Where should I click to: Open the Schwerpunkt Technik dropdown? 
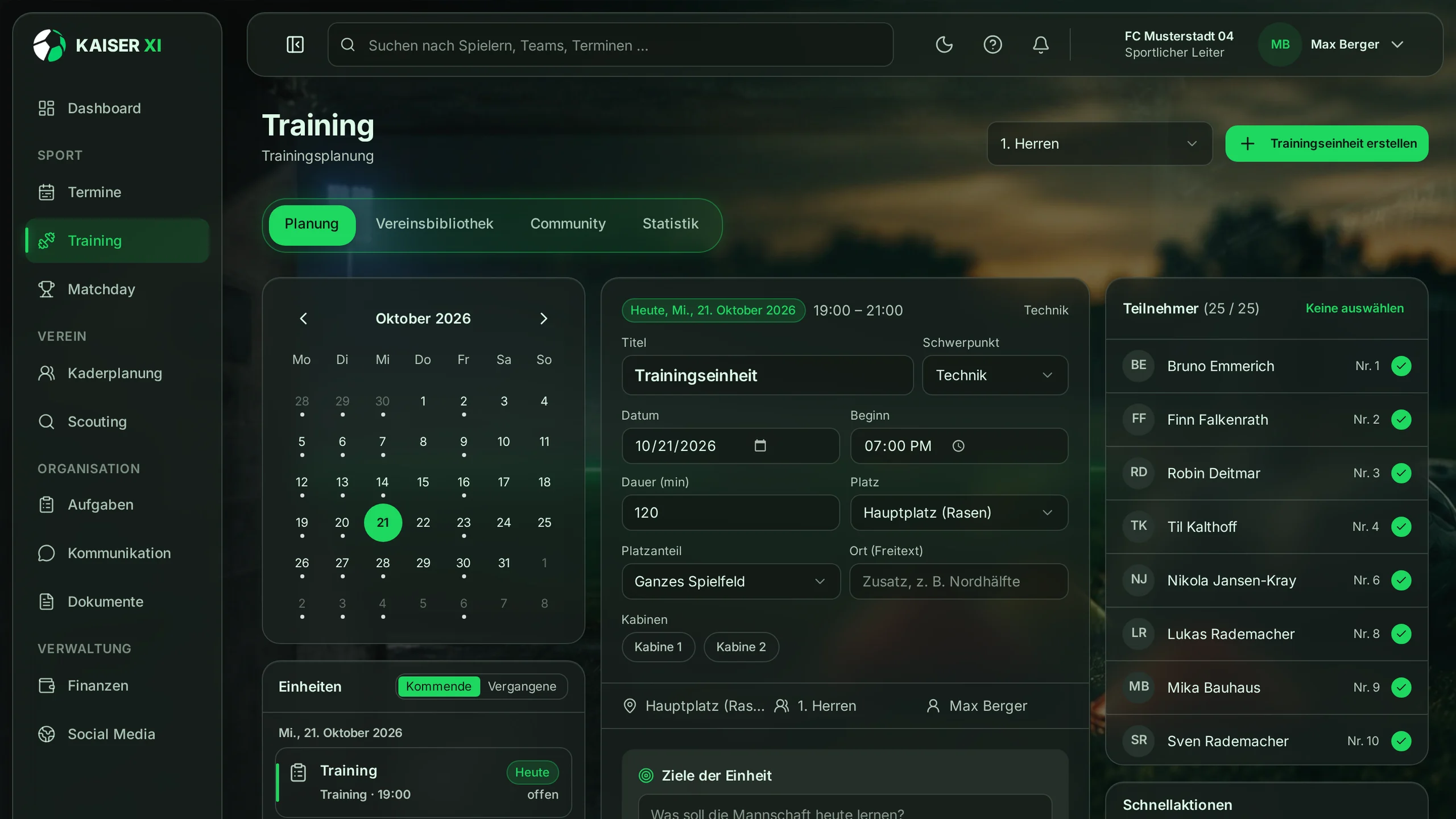click(995, 375)
